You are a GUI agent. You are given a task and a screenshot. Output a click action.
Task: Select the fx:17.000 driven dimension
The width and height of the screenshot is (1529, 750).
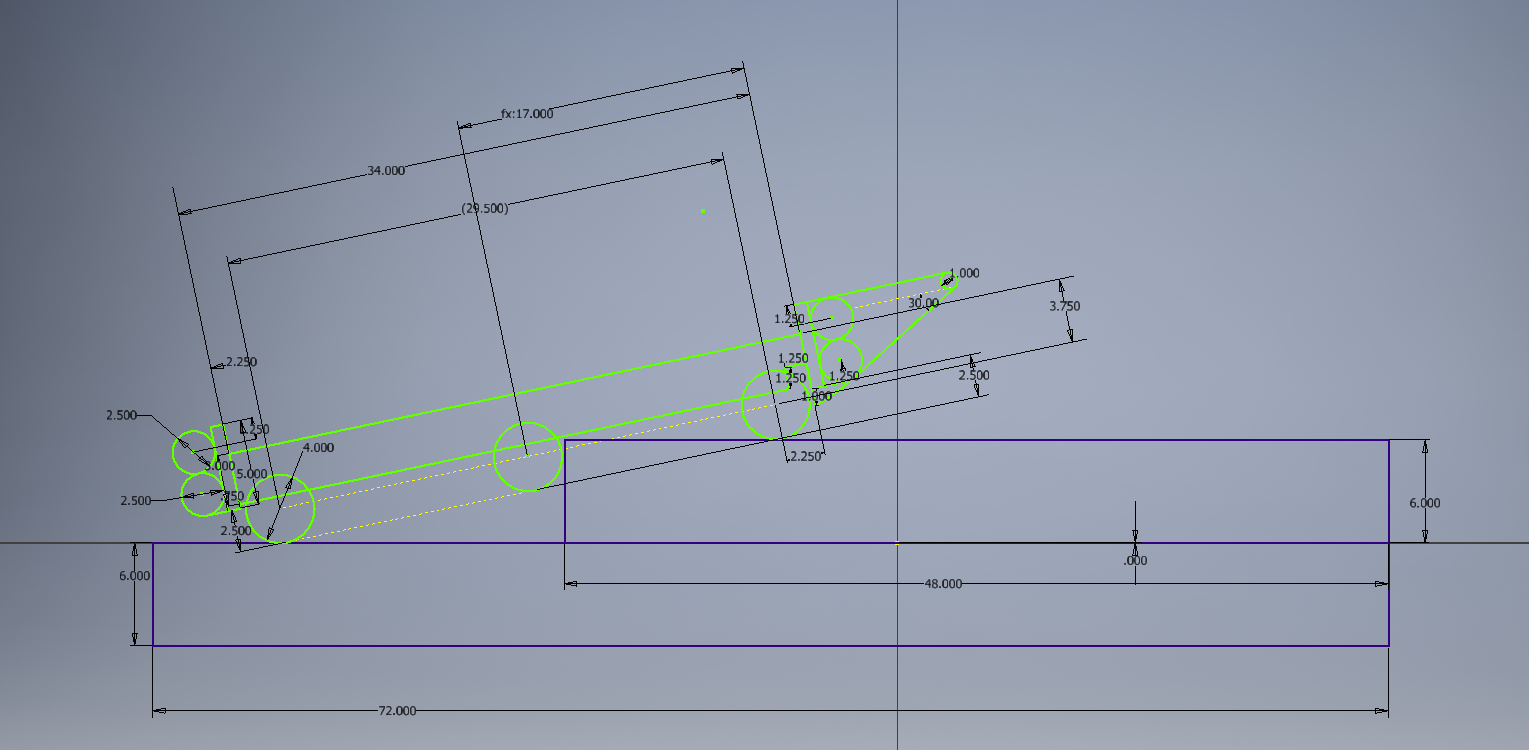(527, 114)
